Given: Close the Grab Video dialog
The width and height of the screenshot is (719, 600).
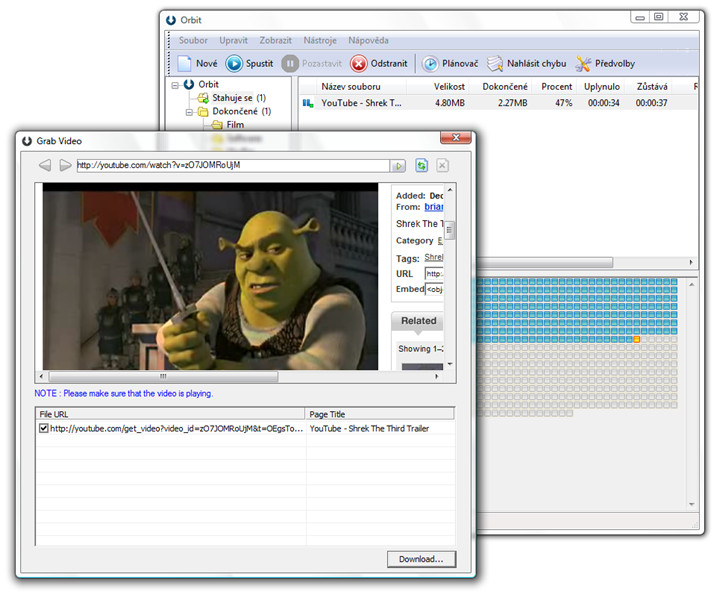Looking at the screenshot, I should coord(456,138).
